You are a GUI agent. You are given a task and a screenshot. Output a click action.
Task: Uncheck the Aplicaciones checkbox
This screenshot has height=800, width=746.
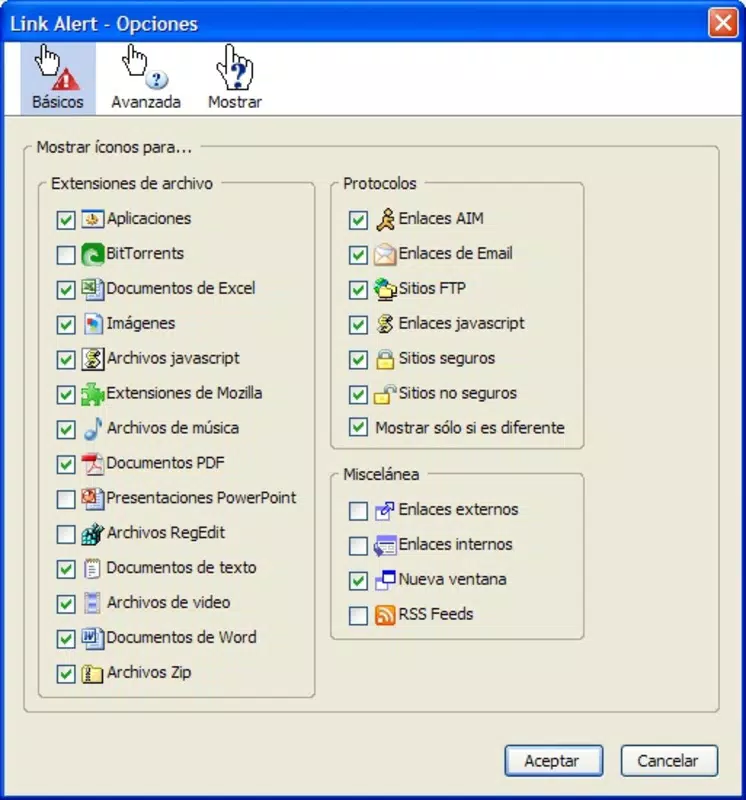click(x=66, y=220)
